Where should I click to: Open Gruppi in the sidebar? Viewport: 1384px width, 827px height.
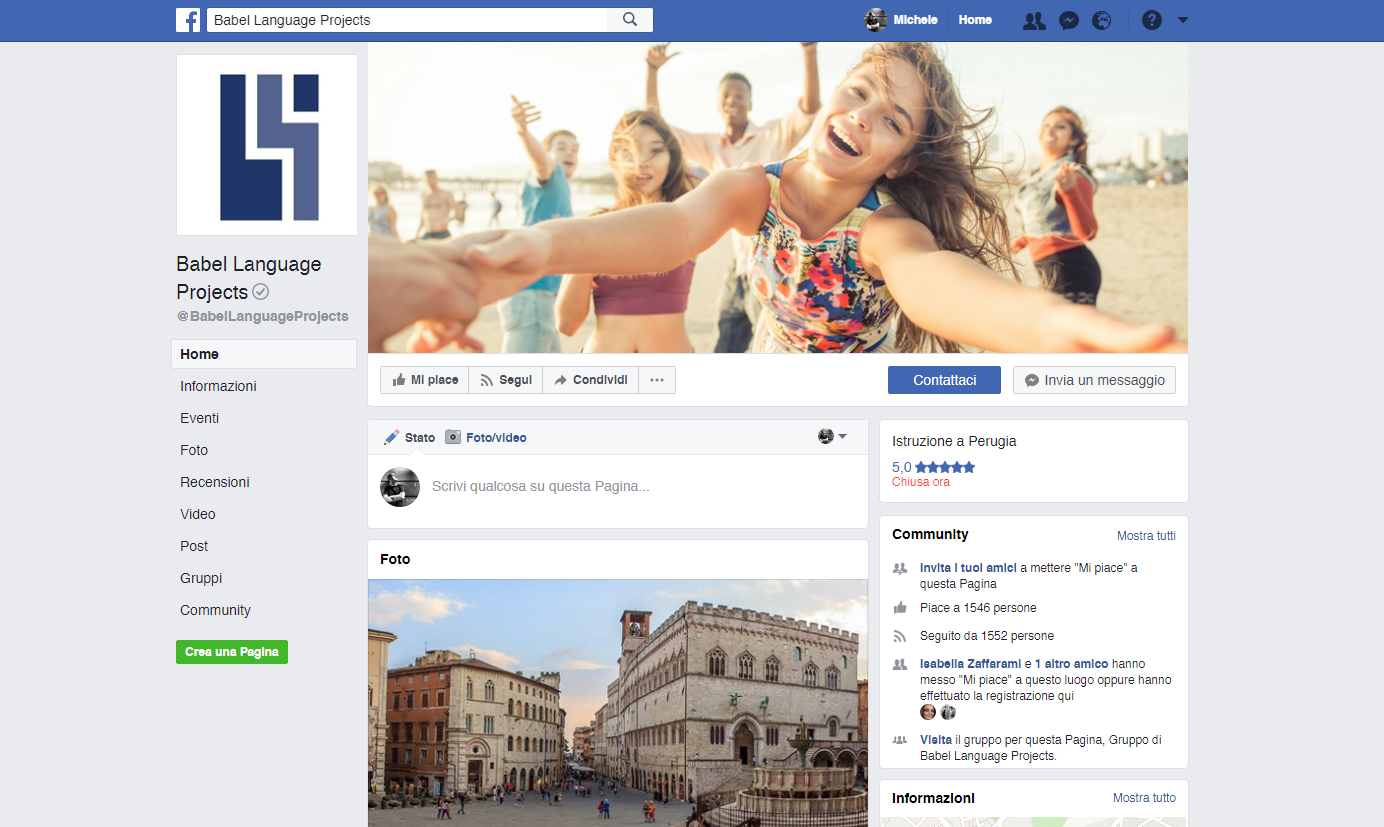[x=201, y=578]
